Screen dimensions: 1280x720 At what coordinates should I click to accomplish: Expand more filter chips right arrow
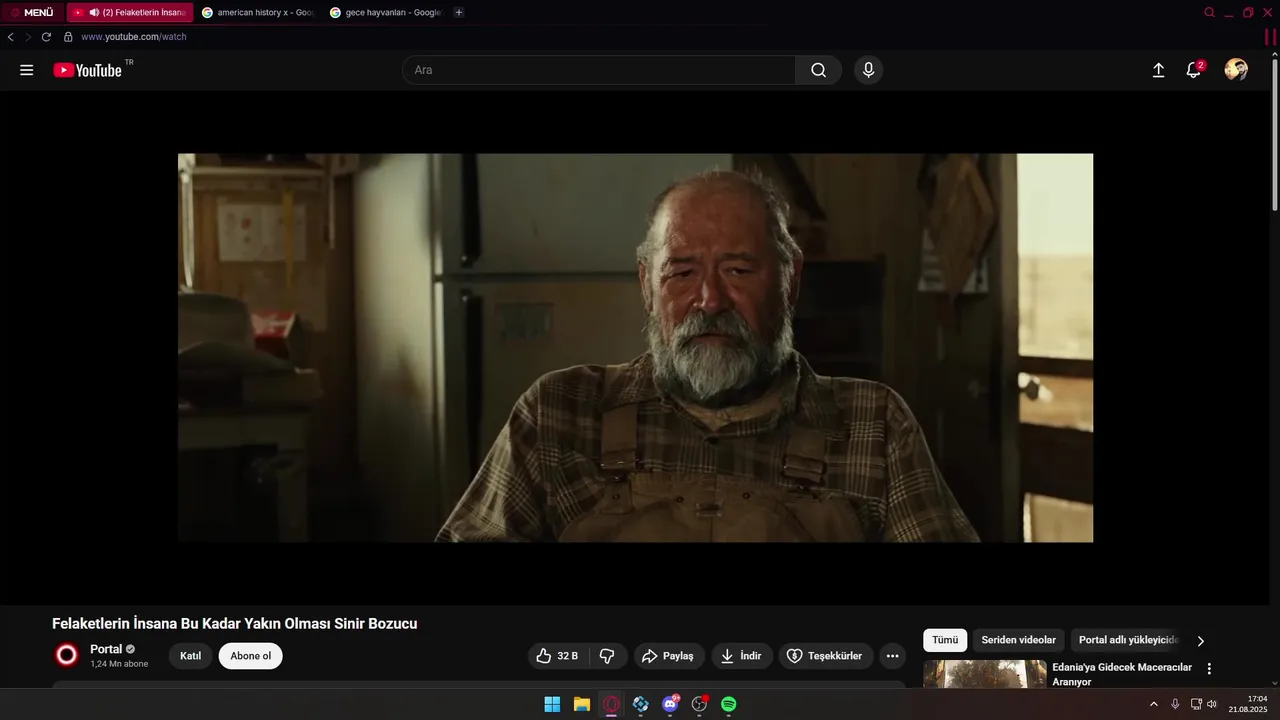click(x=1201, y=641)
